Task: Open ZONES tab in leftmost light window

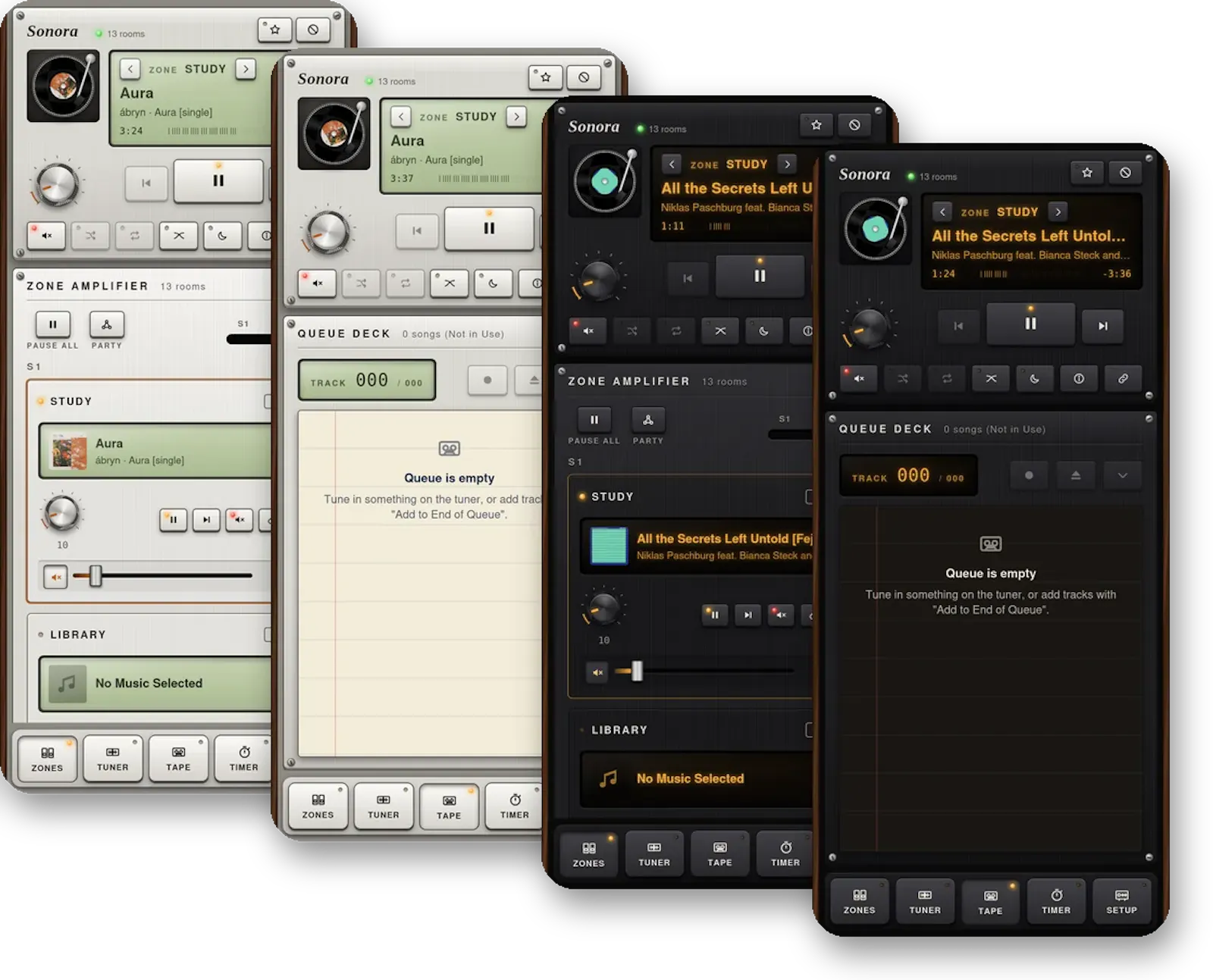Action: tap(47, 758)
